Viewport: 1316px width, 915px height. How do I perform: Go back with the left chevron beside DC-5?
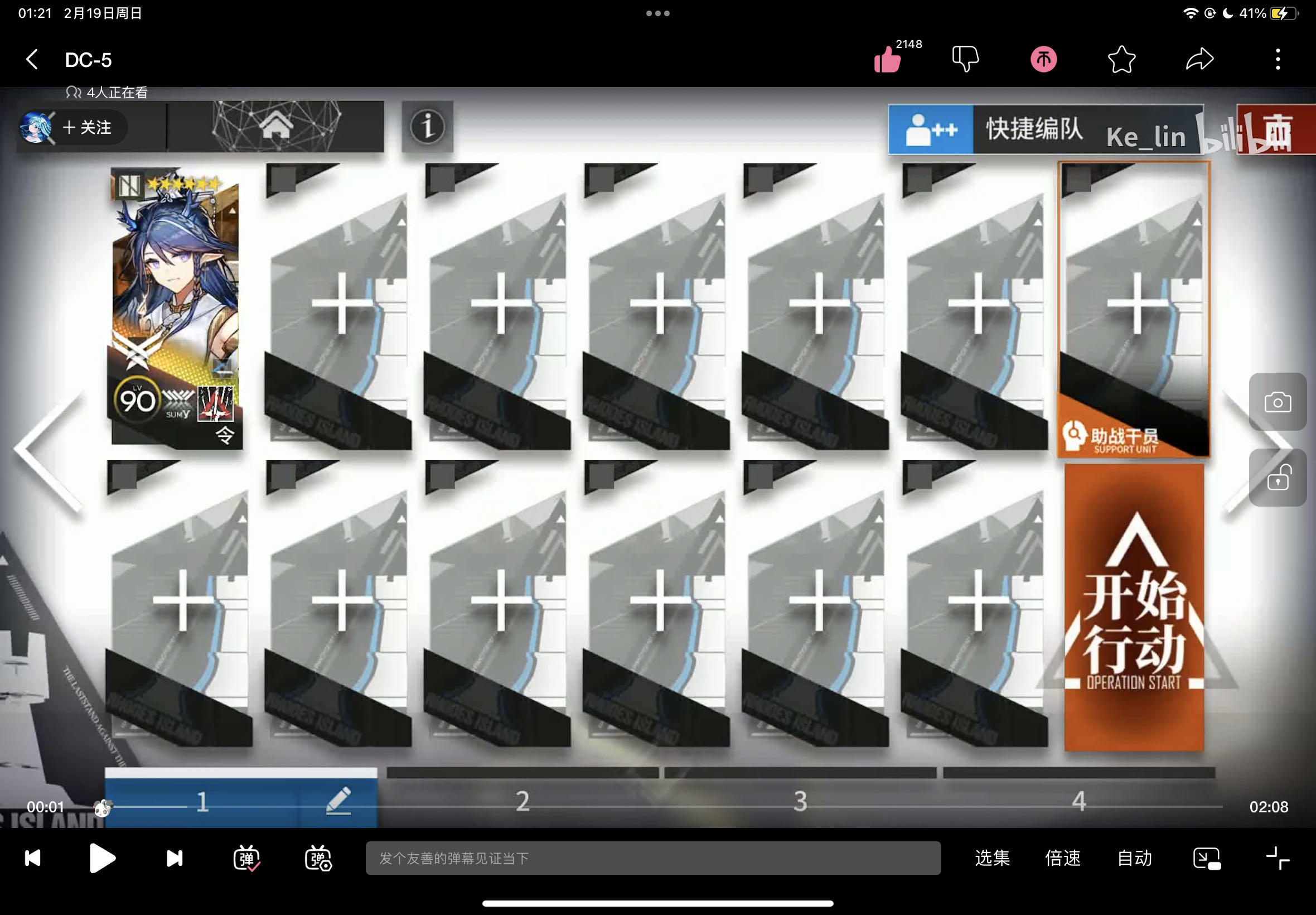32,59
